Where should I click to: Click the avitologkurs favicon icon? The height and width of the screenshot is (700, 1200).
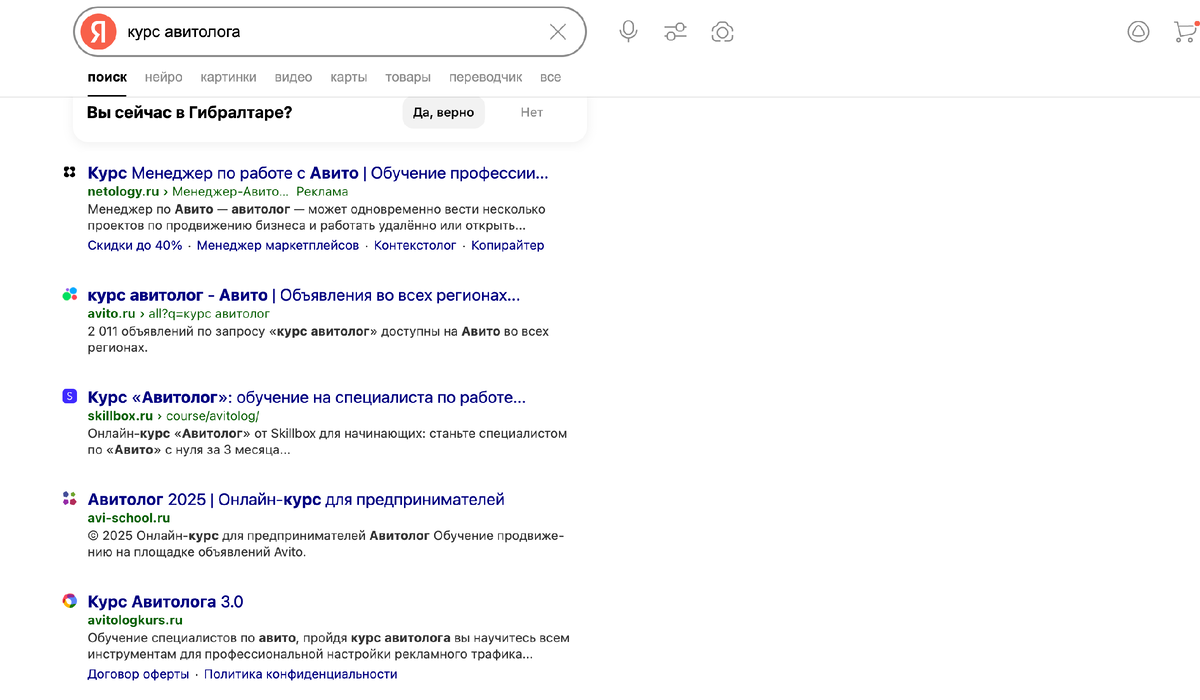[x=69, y=601]
